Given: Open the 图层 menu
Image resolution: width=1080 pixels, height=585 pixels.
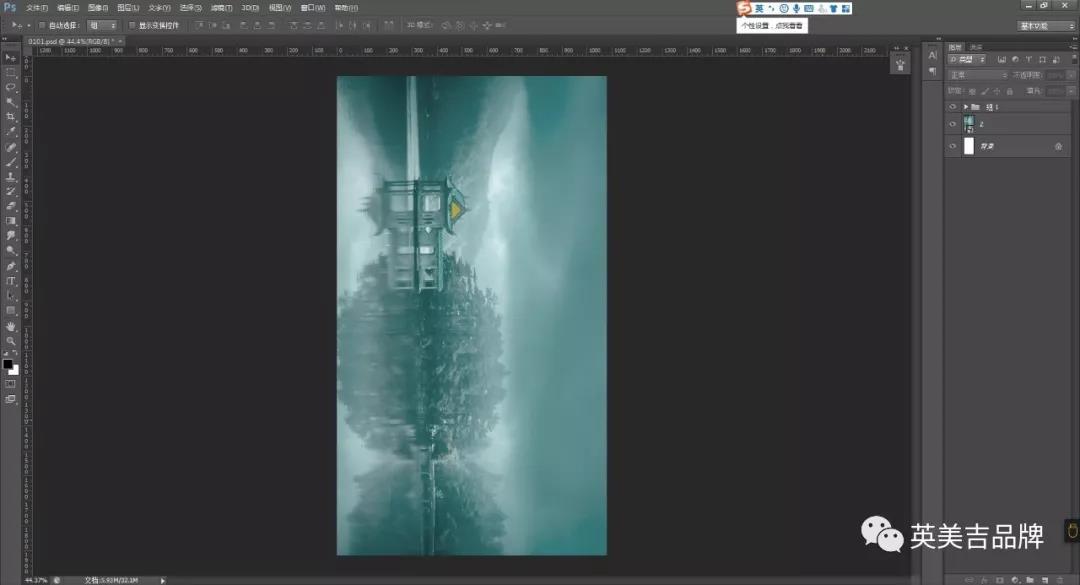Looking at the screenshot, I should point(128,8).
